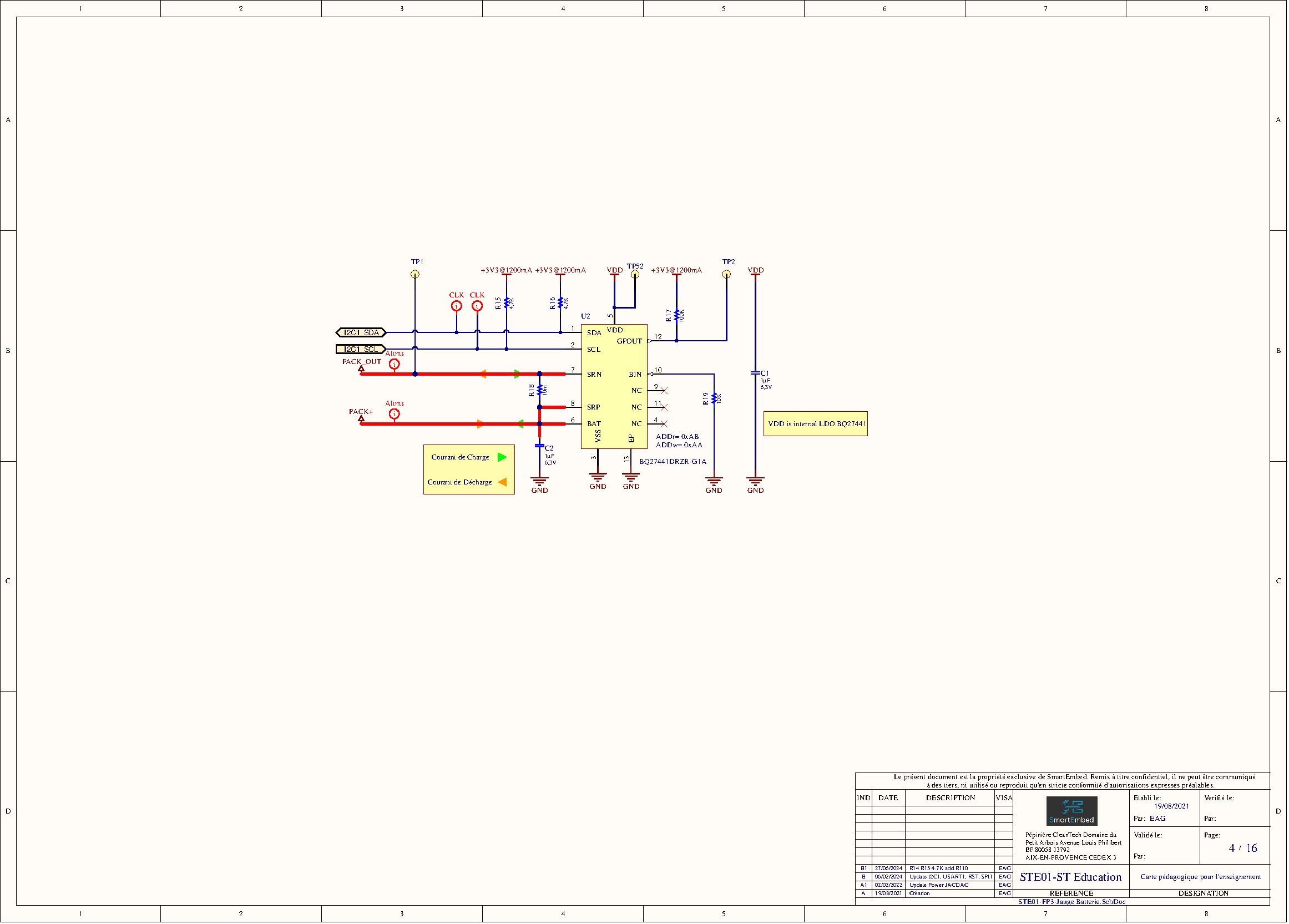Select resistor R18 shunt symbol

[x=539, y=390]
